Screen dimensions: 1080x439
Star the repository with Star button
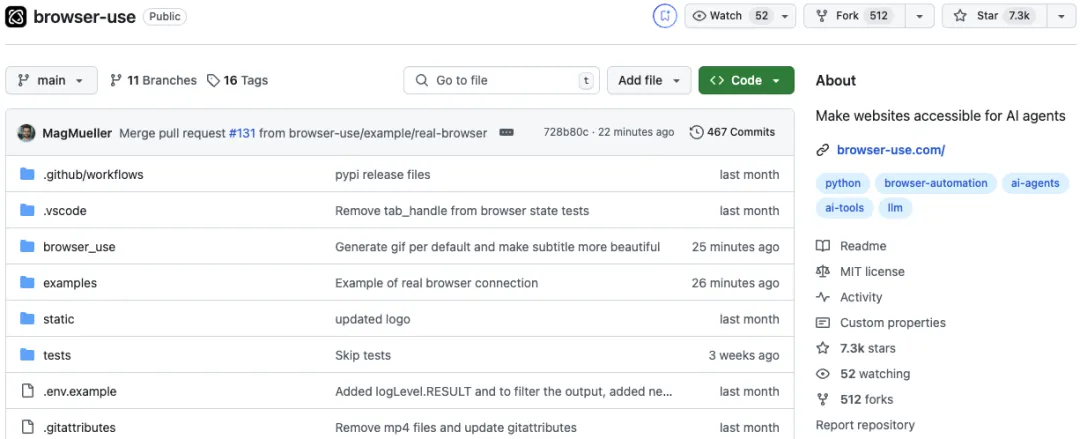(994, 16)
